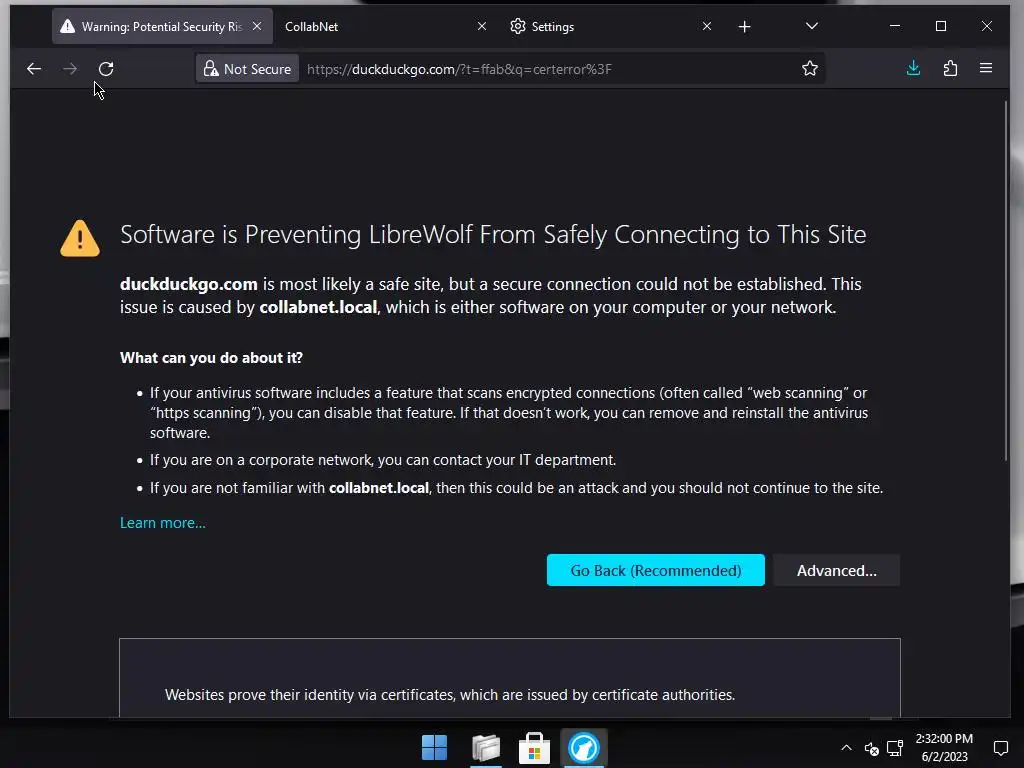The image size is (1024, 768).
Task: Click the page vertical scrollbar
Action: (x=1006, y=281)
